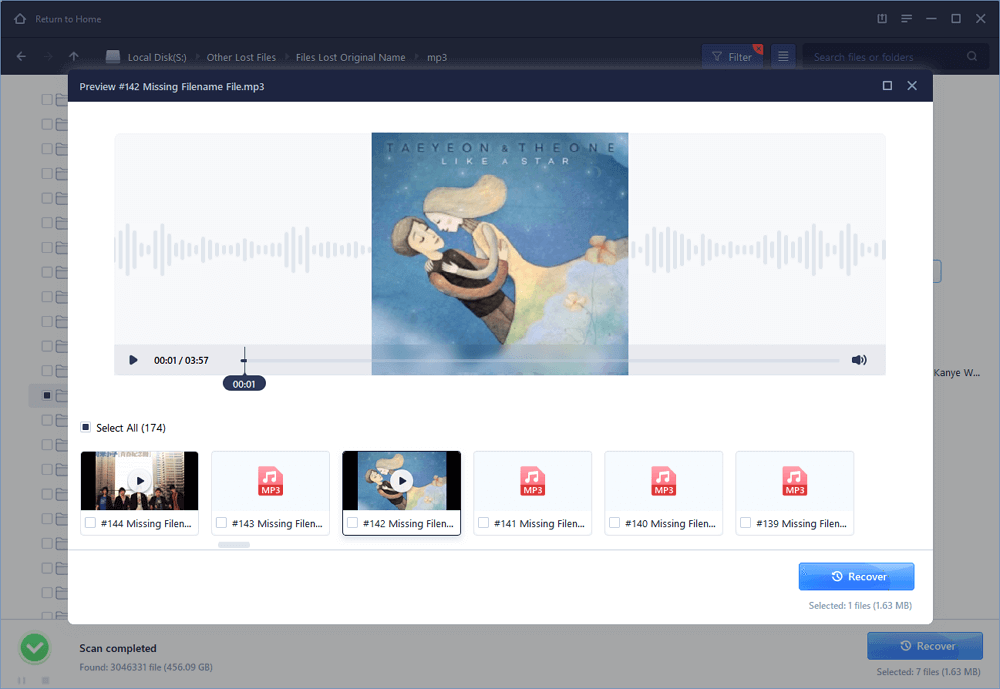The image size is (1000, 689).
Task: Go forward with the right arrow
Action: 48,56
